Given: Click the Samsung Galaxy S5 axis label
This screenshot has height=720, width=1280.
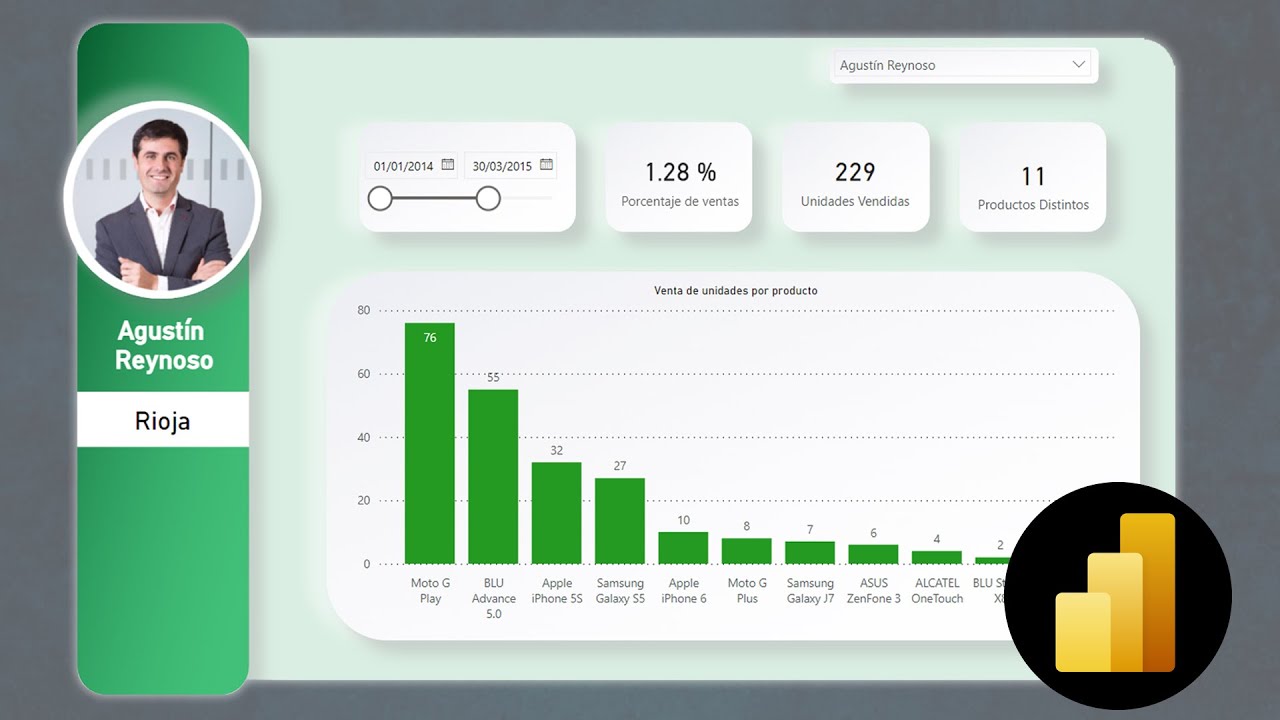Looking at the screenshot, I should (x=620, y=591).
